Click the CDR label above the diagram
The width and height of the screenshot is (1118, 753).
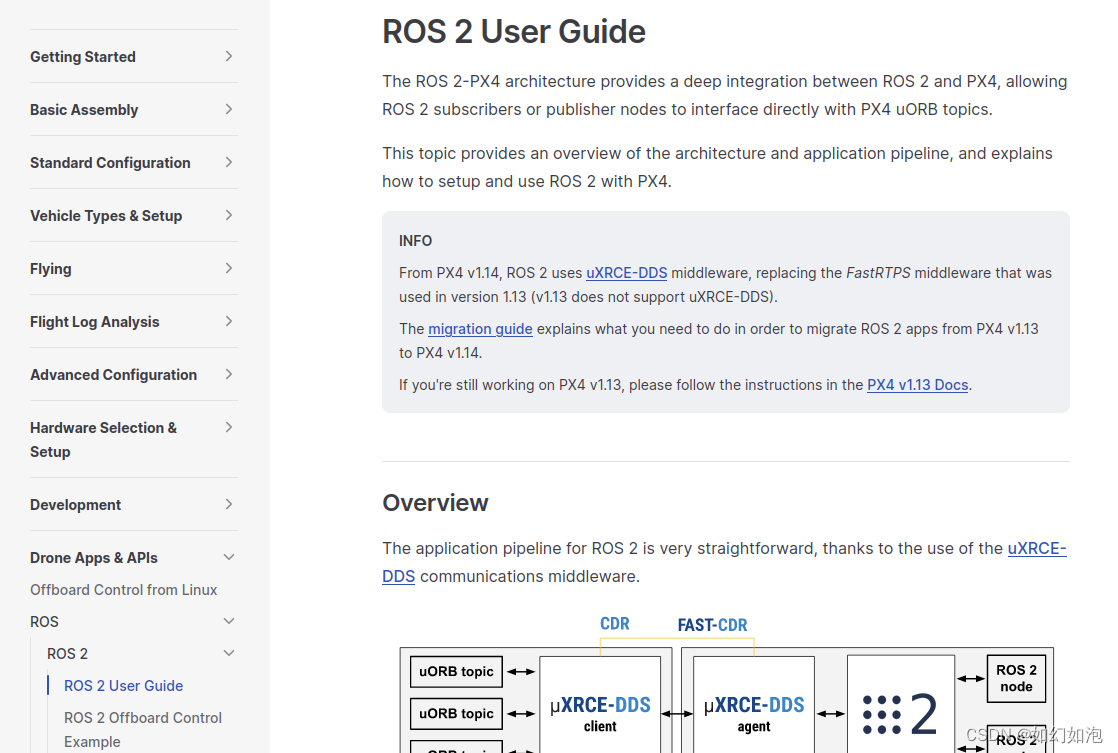[615, 624]
